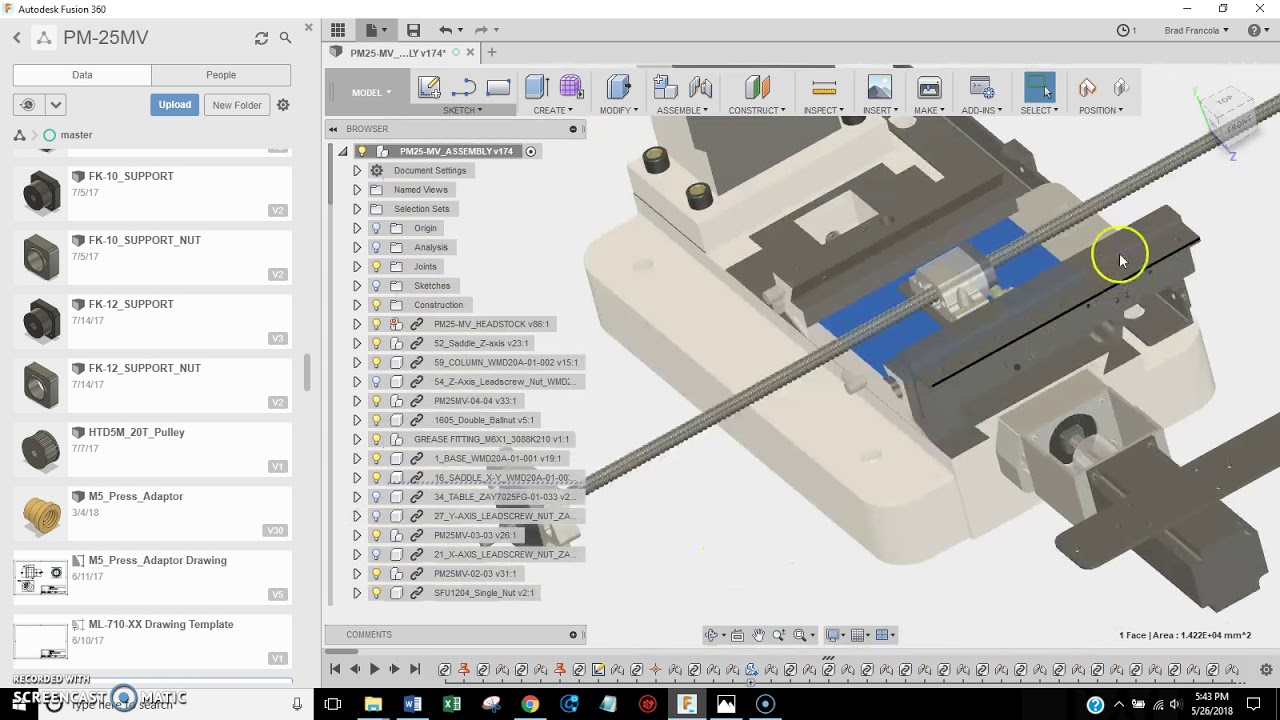Open data panel settings gear
The height and width of the screenshot is (720, 1280).
click(283, 105)
